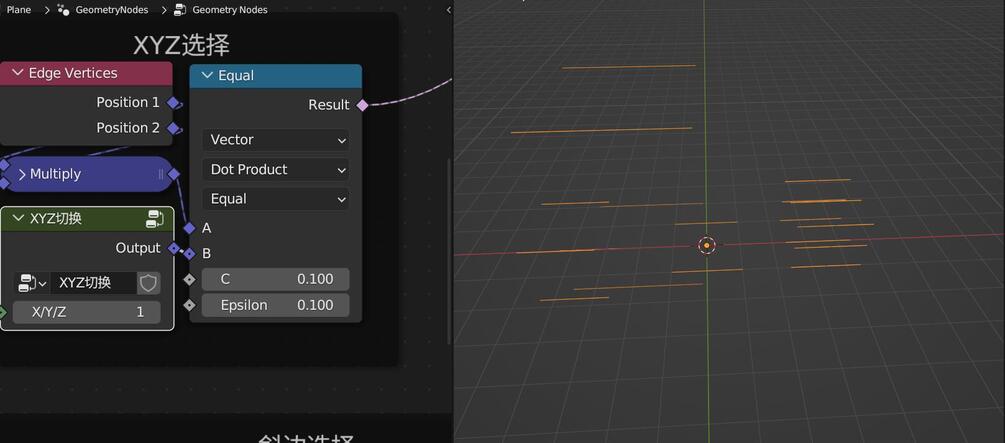Click the 3D cursor at viewport origin
1005x443 pixels.
point(706,246)
